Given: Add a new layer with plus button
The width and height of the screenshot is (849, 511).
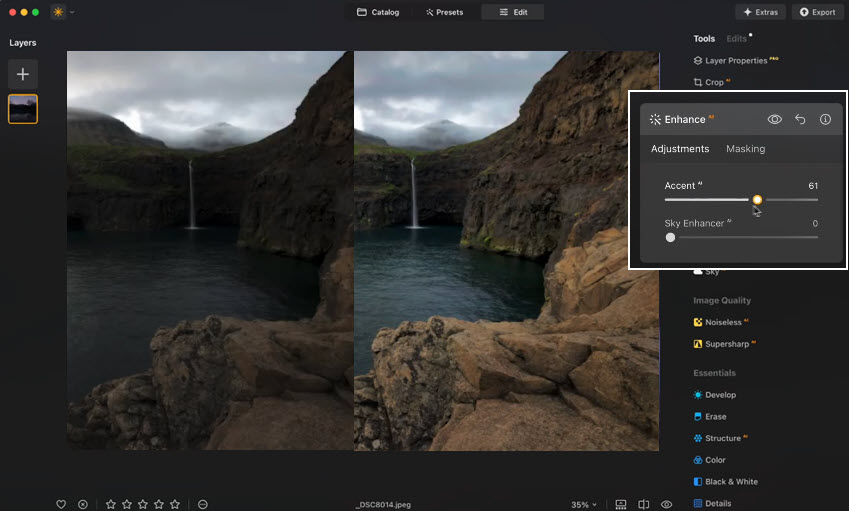Looking at the screenshot, I should click(23, 73).
